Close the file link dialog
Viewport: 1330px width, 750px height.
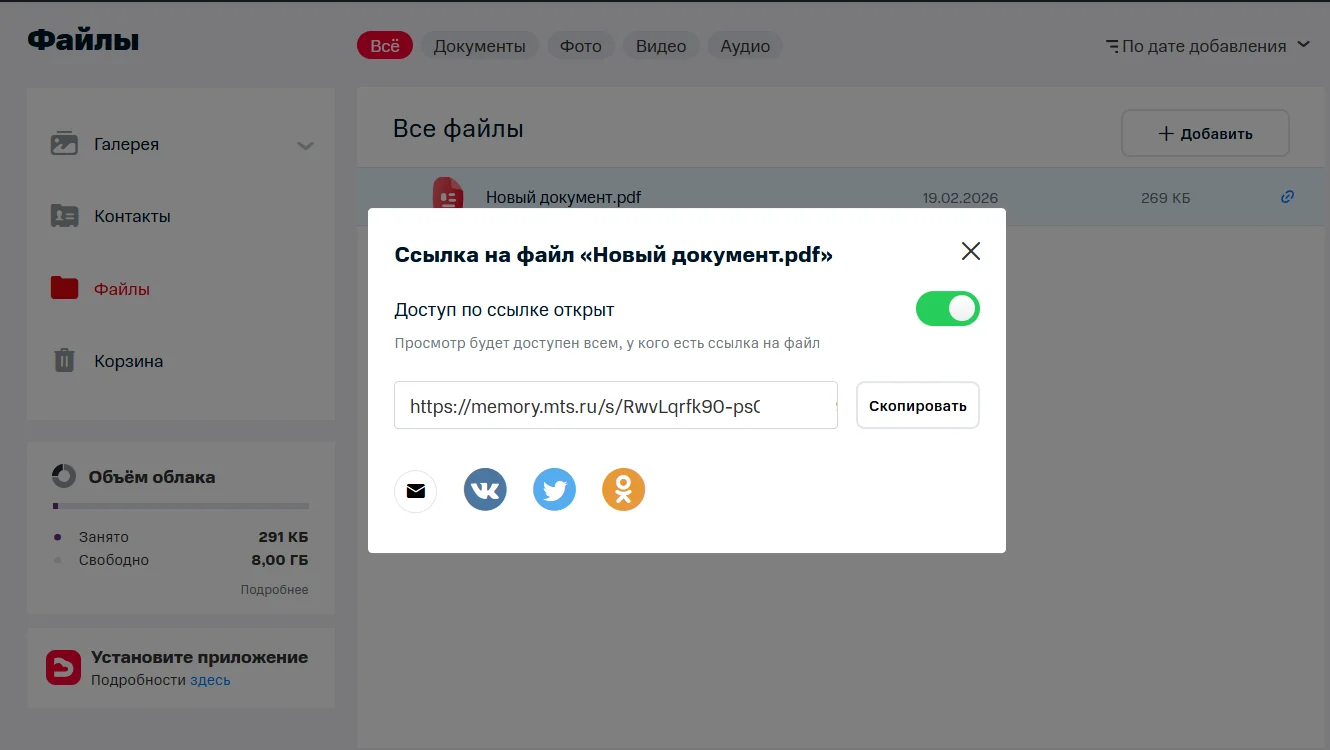(x=970, y=251)
